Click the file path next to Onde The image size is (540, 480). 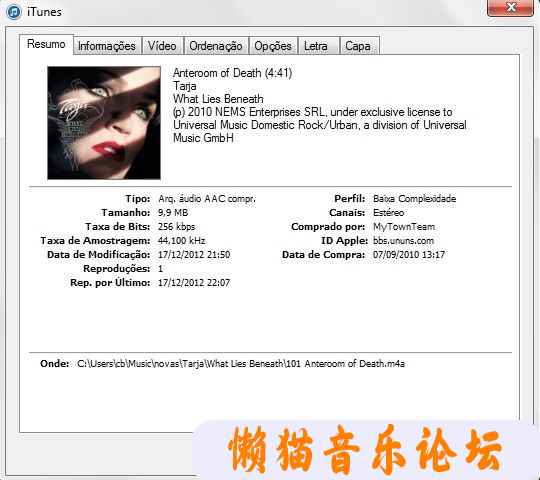click(x=241, y=364)
